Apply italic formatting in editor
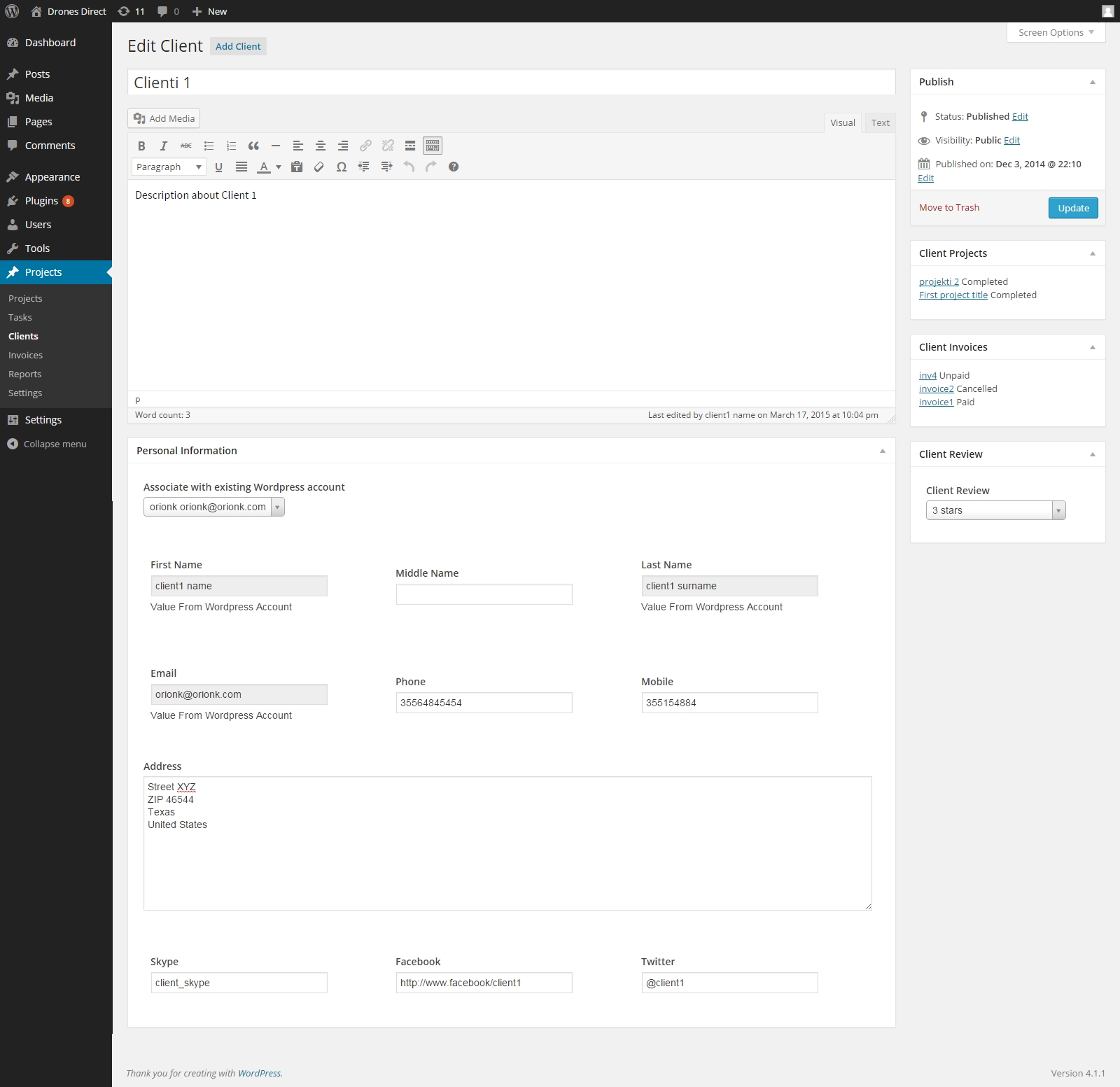Screen dimensions: 1120x1087 pyautogui.click(x=164, y=146)
